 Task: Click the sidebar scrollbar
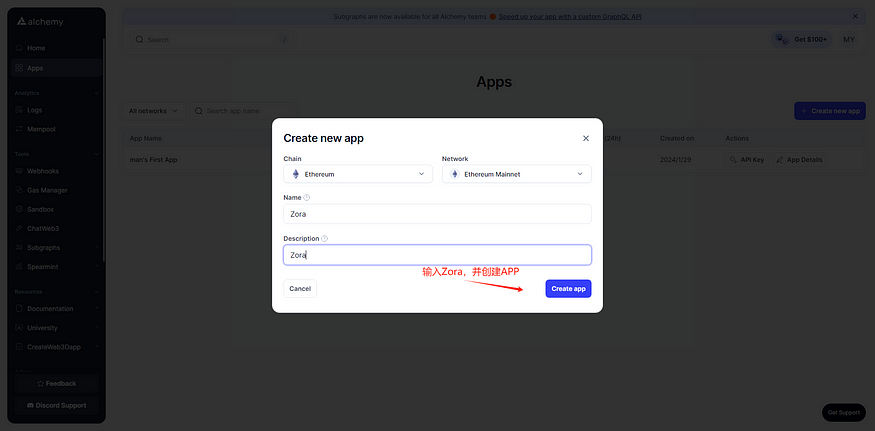104,151
